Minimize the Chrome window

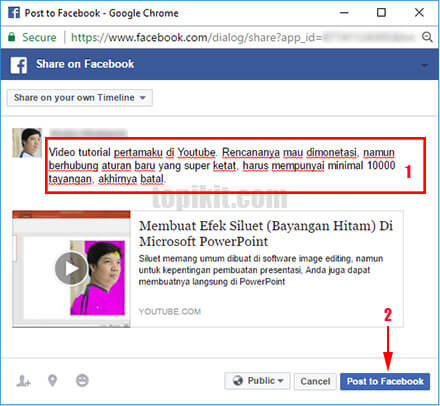tap(344, 13)
